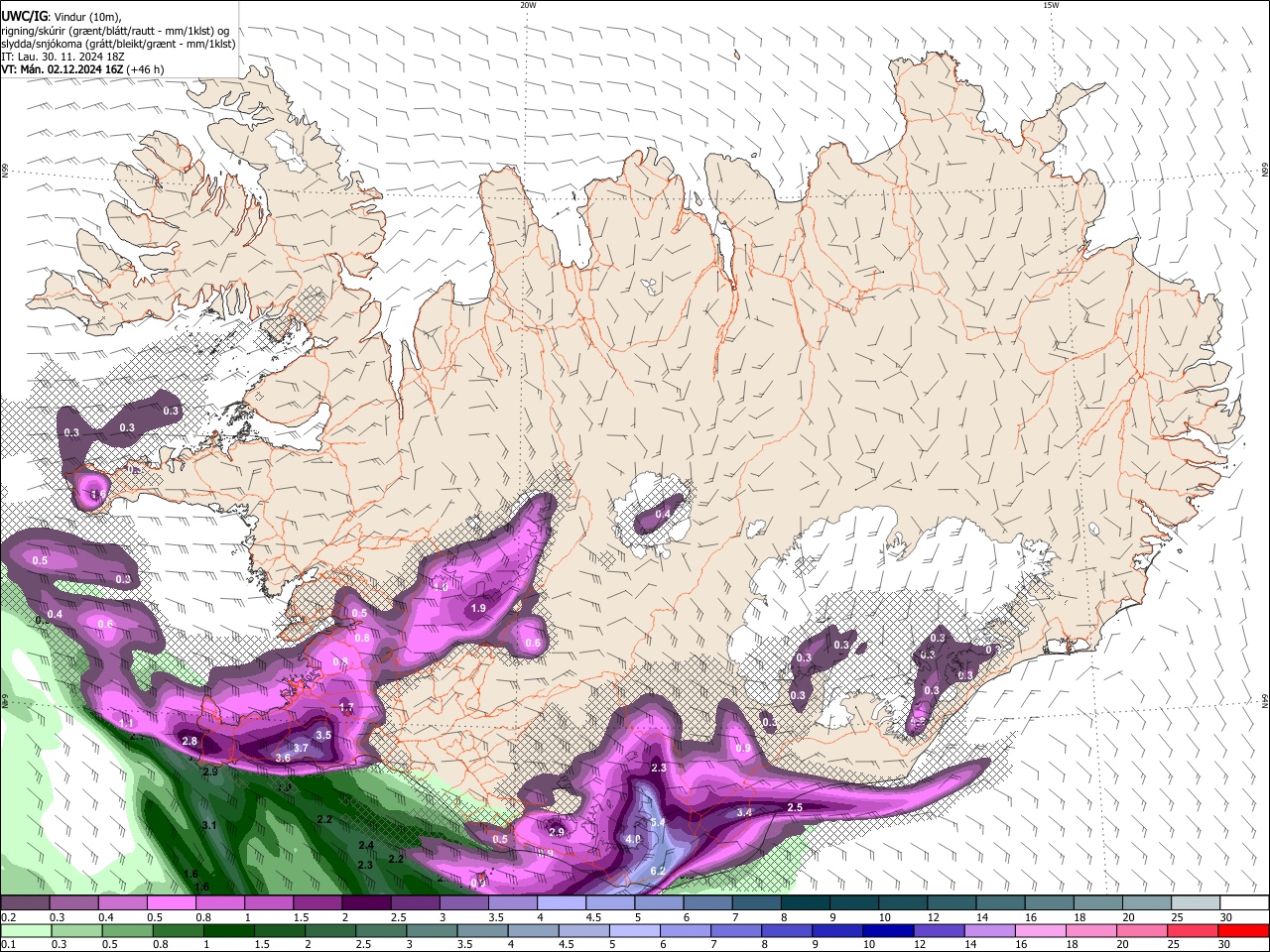
Task: Click the '2.4' rain value over sea
Action: 366,845
